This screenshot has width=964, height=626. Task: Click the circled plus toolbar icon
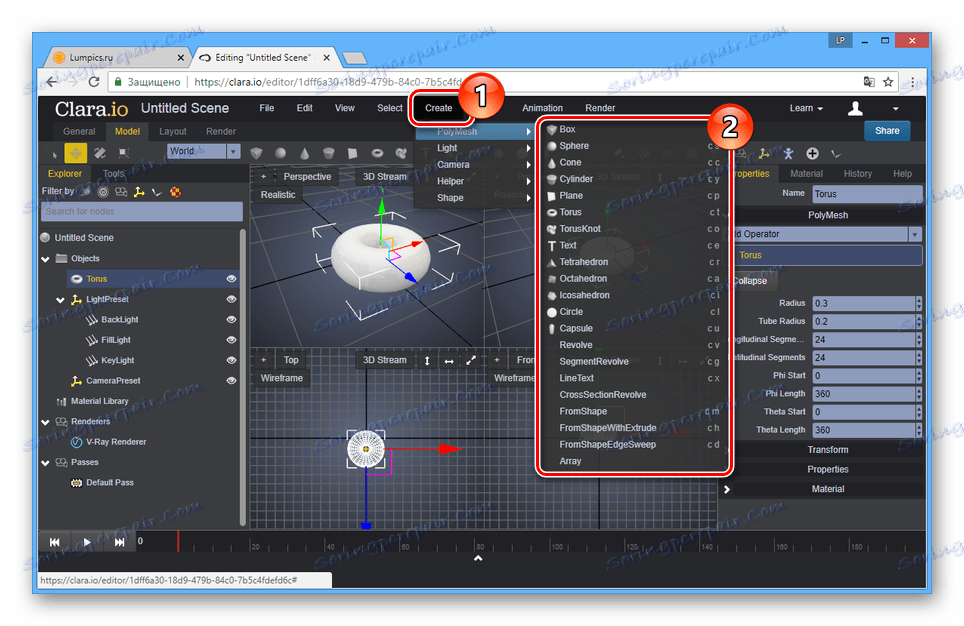tap(812, 153)
